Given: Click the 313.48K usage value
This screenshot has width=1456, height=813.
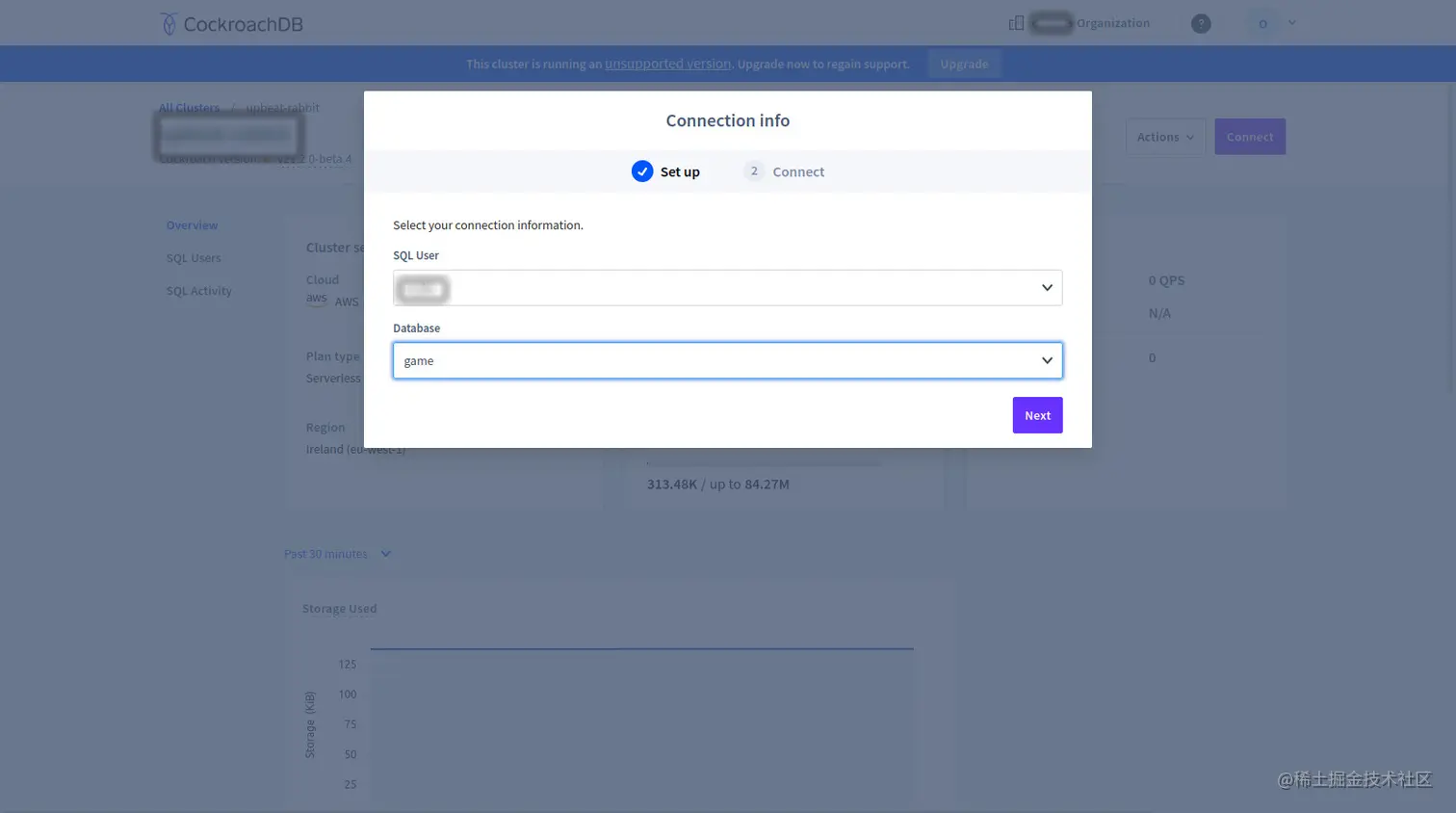Looking at the screenshot, I should pyautogui.click(x=671, y=485).
